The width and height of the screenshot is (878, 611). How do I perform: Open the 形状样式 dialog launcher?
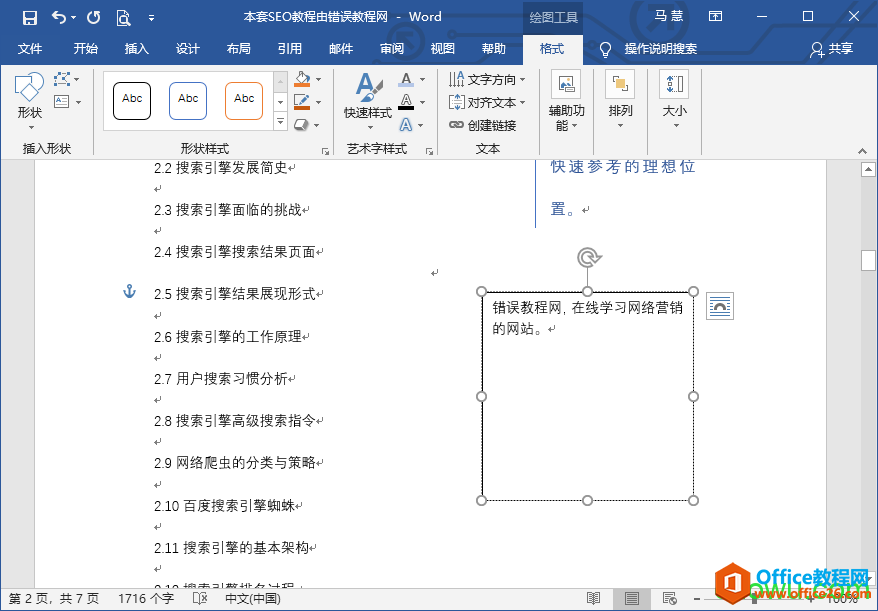click(325, 151)
